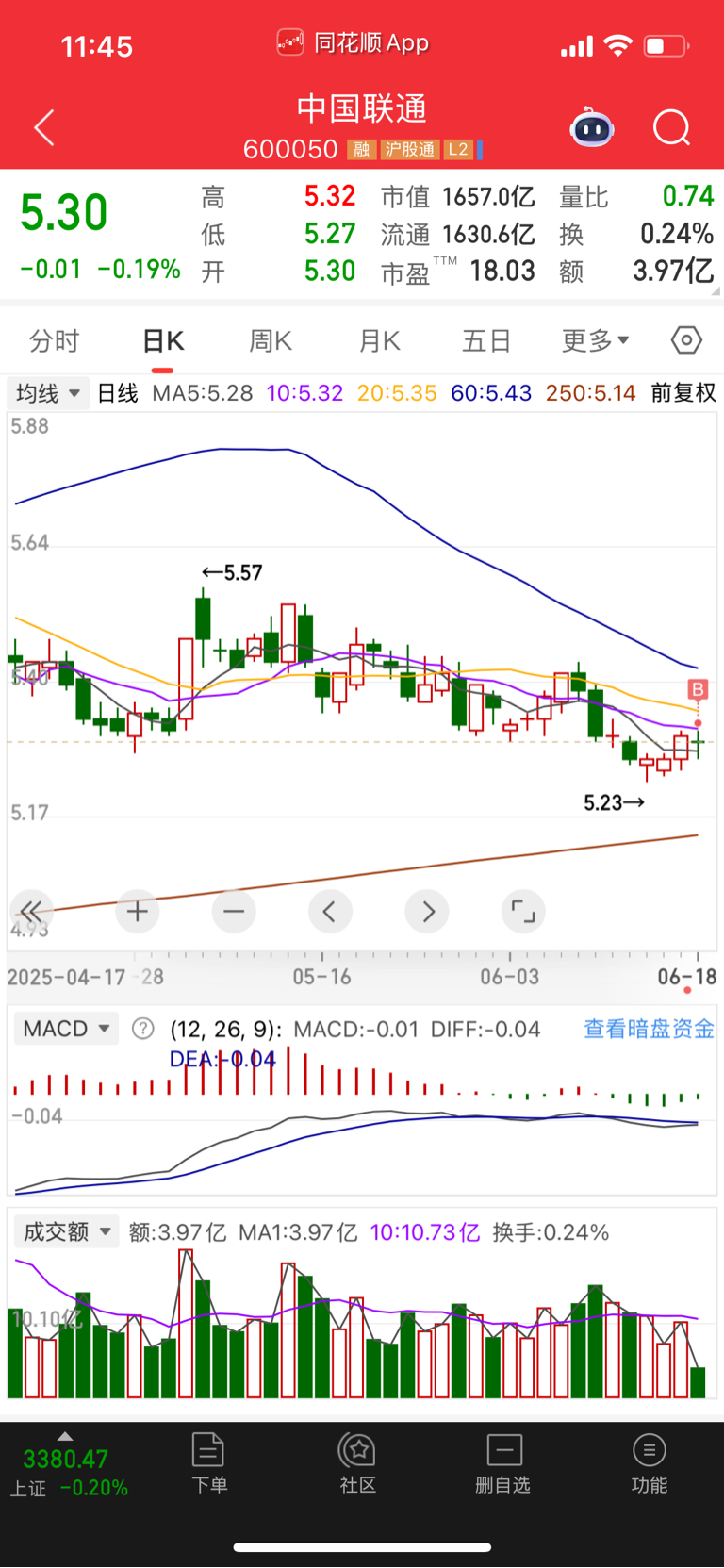
Task: Tap the stock code 600050
Action: [x=290, y=149]
